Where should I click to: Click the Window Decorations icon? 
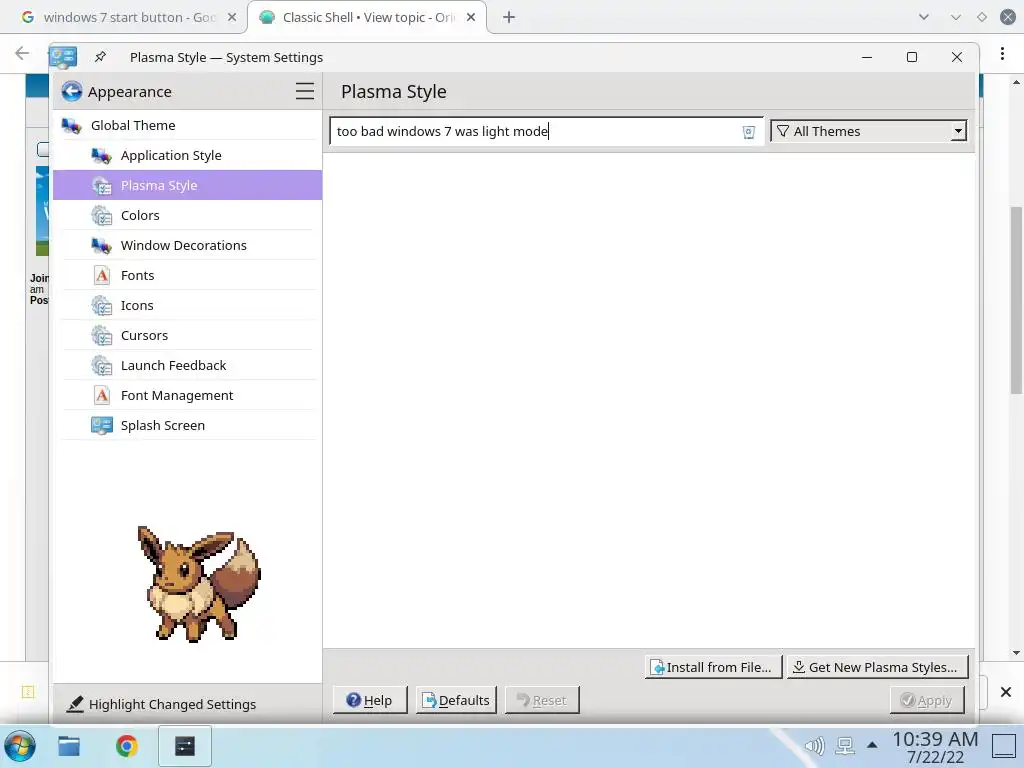tap(102, 246)
